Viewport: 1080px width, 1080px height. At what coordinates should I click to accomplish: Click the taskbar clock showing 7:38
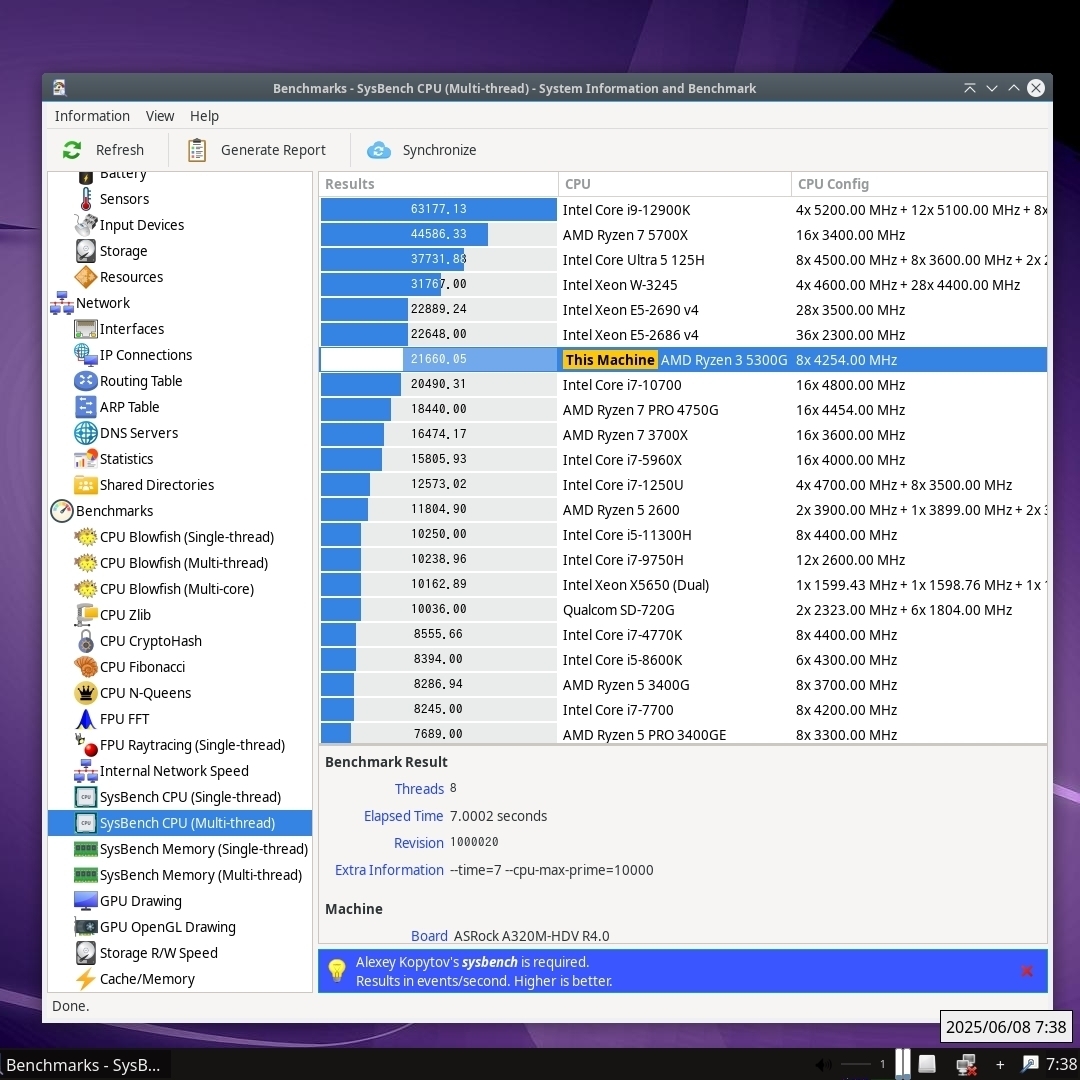[1061, 1065]
